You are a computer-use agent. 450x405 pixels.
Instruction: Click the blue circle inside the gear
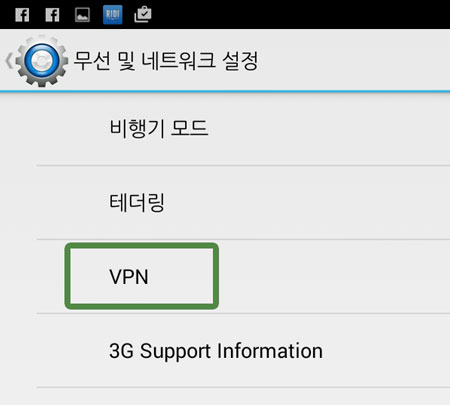point(42,61)
